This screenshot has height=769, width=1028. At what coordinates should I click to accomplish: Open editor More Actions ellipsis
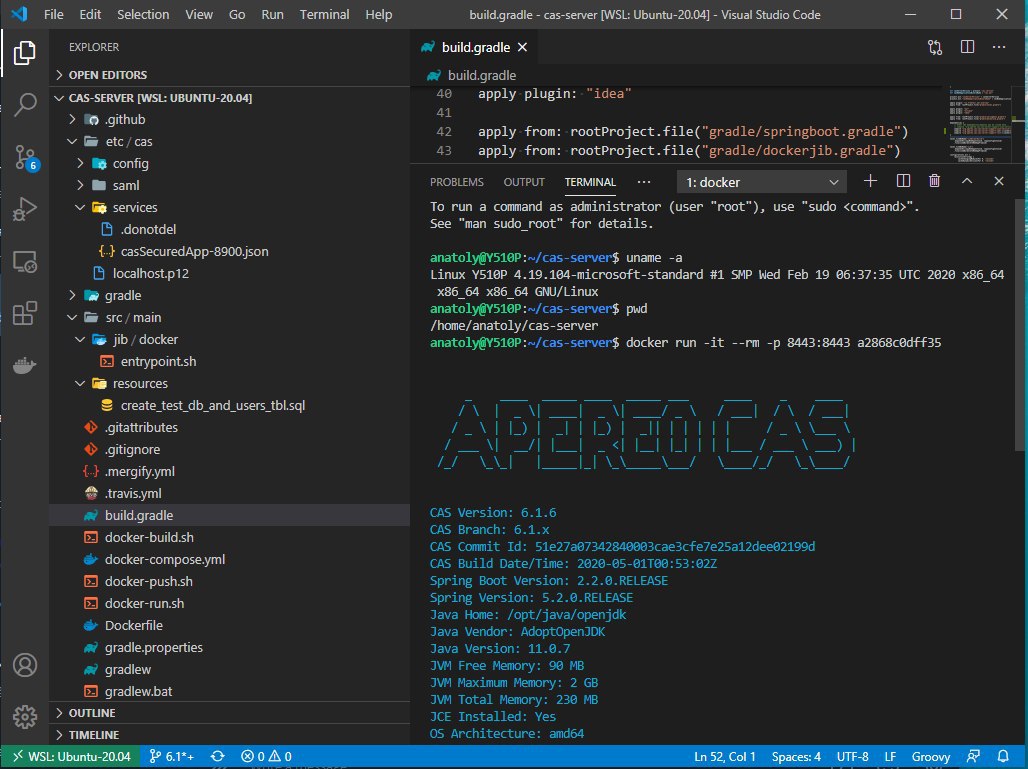coord(998,47)
